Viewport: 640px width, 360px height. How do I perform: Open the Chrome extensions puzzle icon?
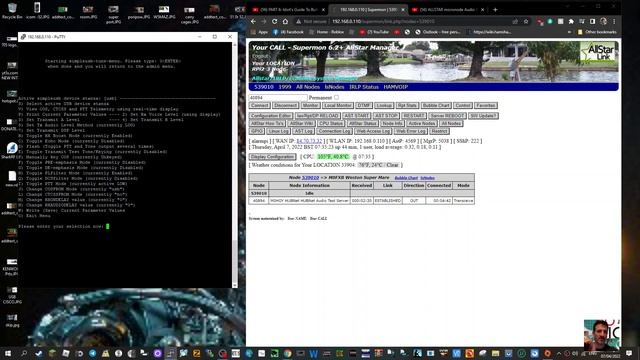click(x=571, y=21)
